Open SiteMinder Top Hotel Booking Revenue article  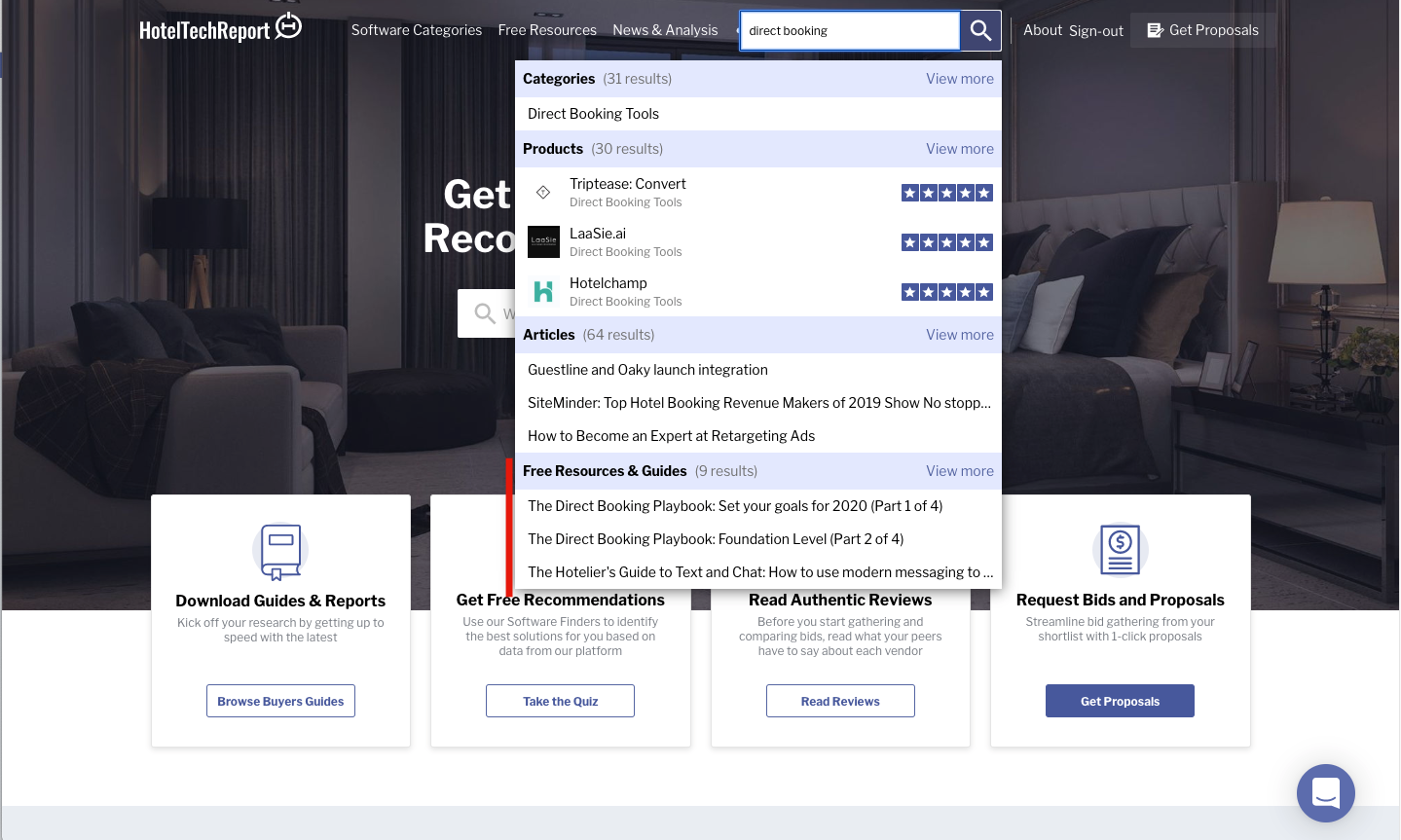click(758, 403)
